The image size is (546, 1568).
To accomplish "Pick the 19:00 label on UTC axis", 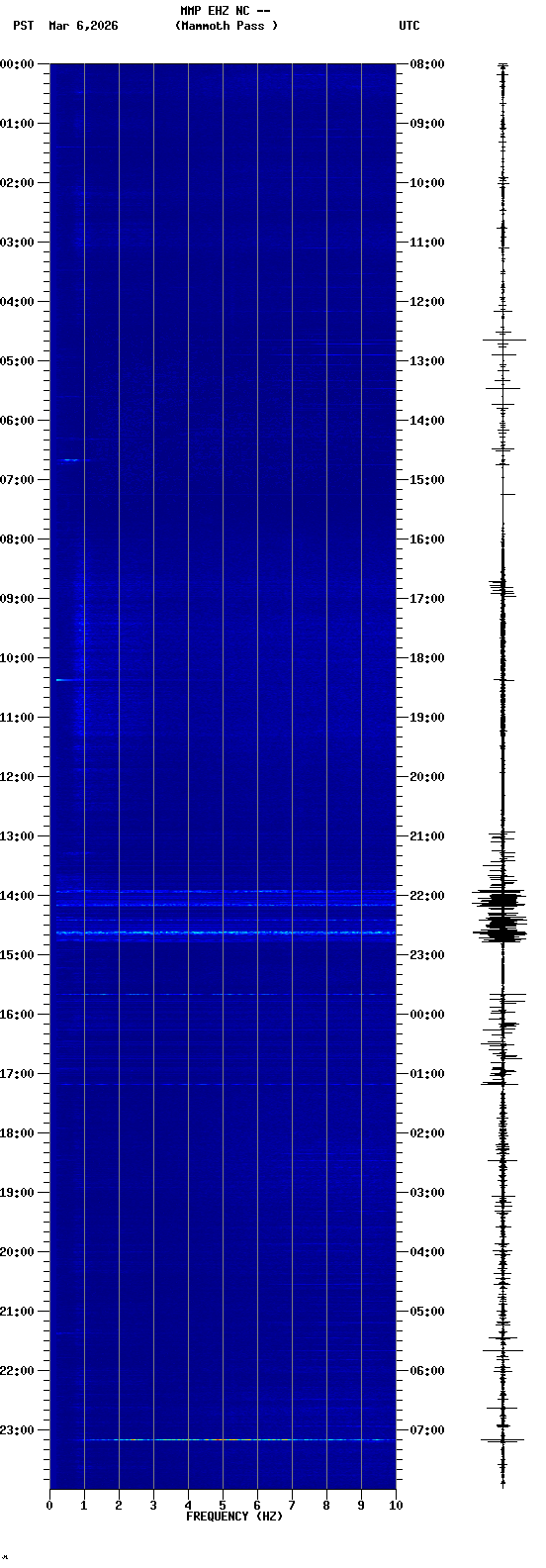I will tap(427, 718).
